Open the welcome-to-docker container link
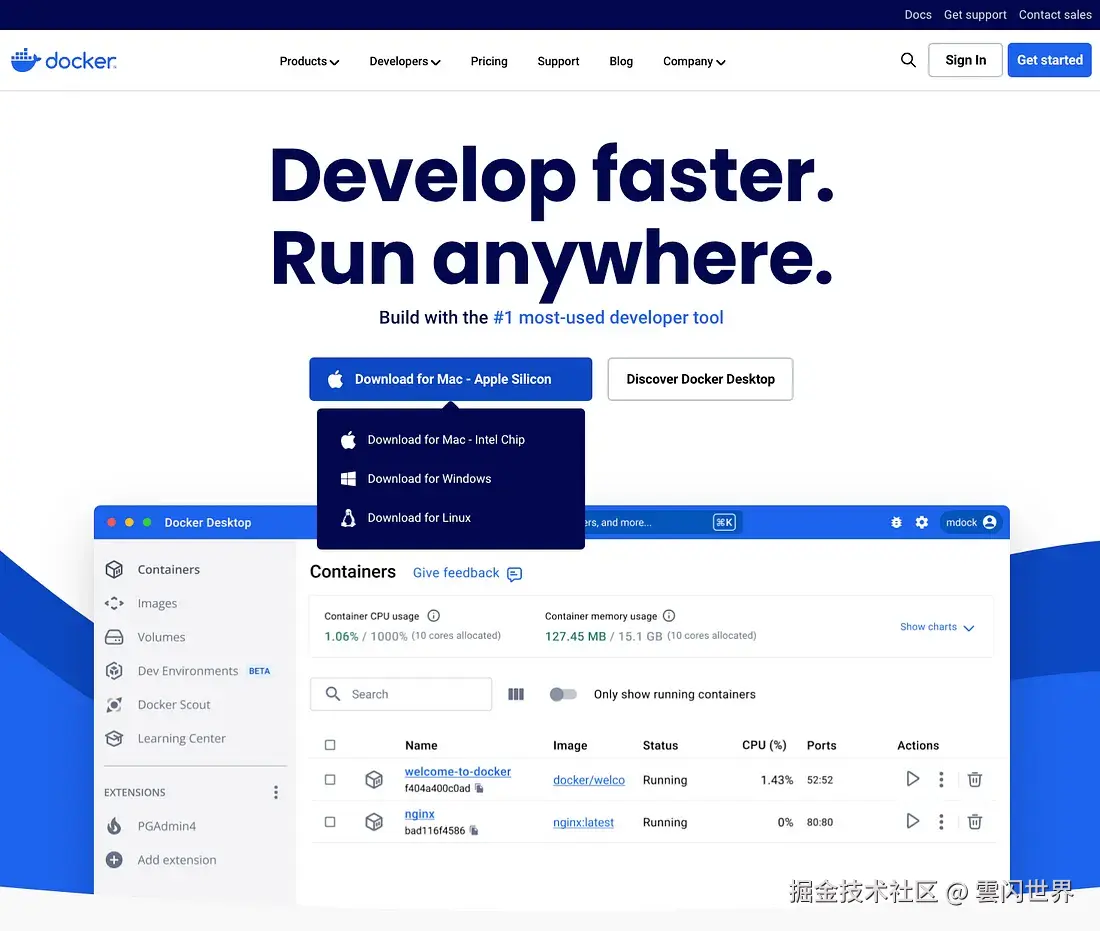1100x931 pixels. pos(457,771)
